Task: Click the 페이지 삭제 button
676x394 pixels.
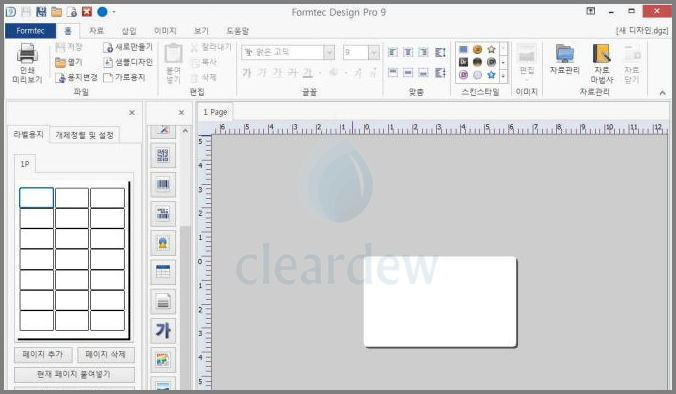Action: point(106,354)
